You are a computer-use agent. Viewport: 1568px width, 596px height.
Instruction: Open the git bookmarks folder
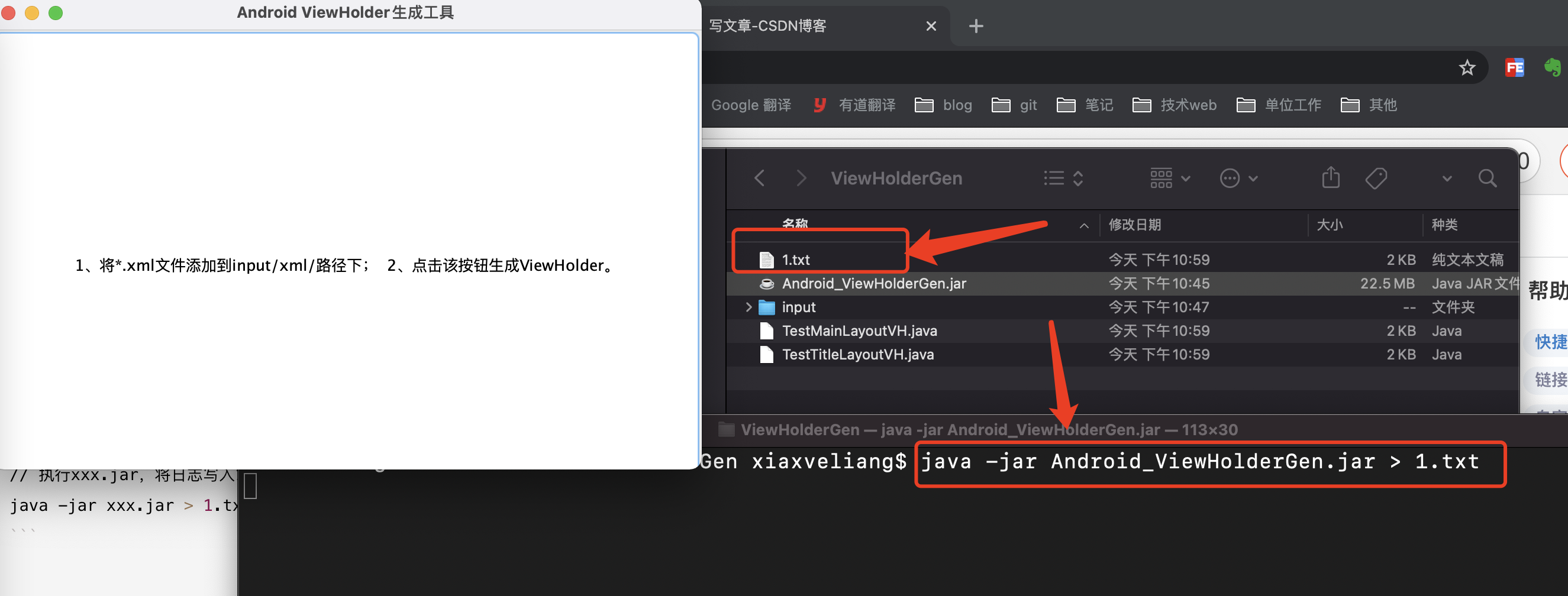point(1014,105)
